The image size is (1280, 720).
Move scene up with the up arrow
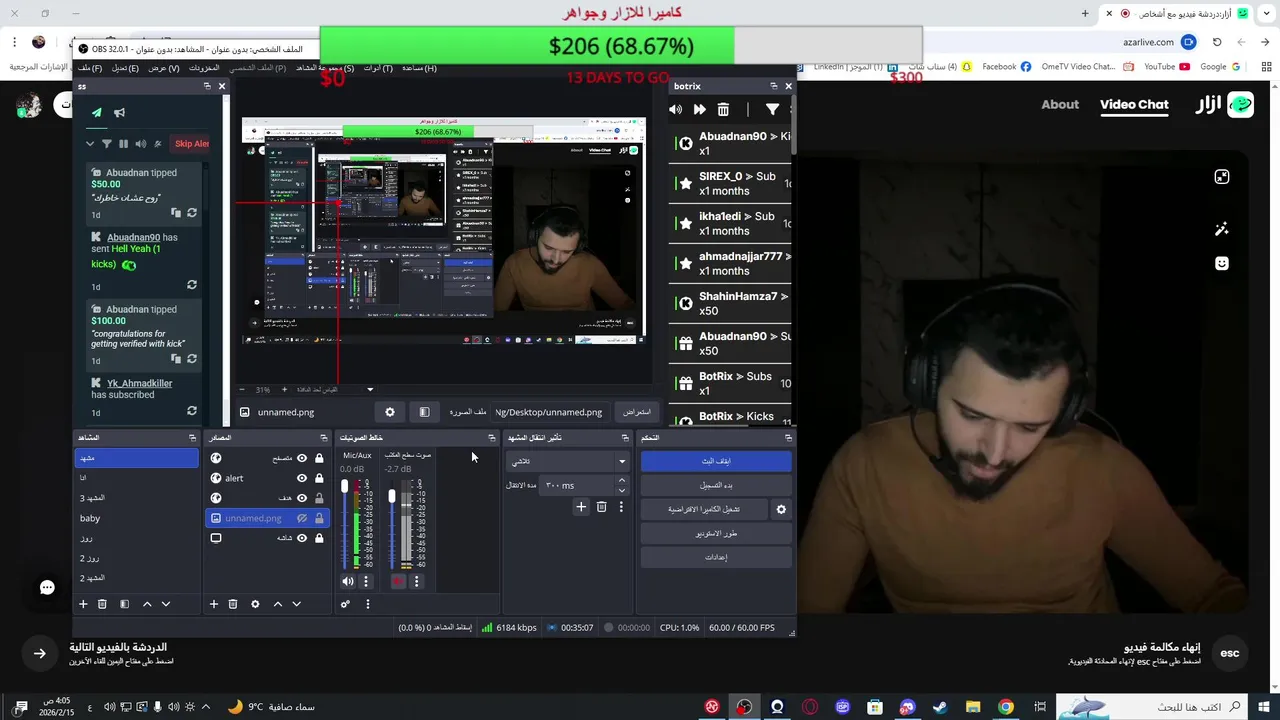pos(147,604)
